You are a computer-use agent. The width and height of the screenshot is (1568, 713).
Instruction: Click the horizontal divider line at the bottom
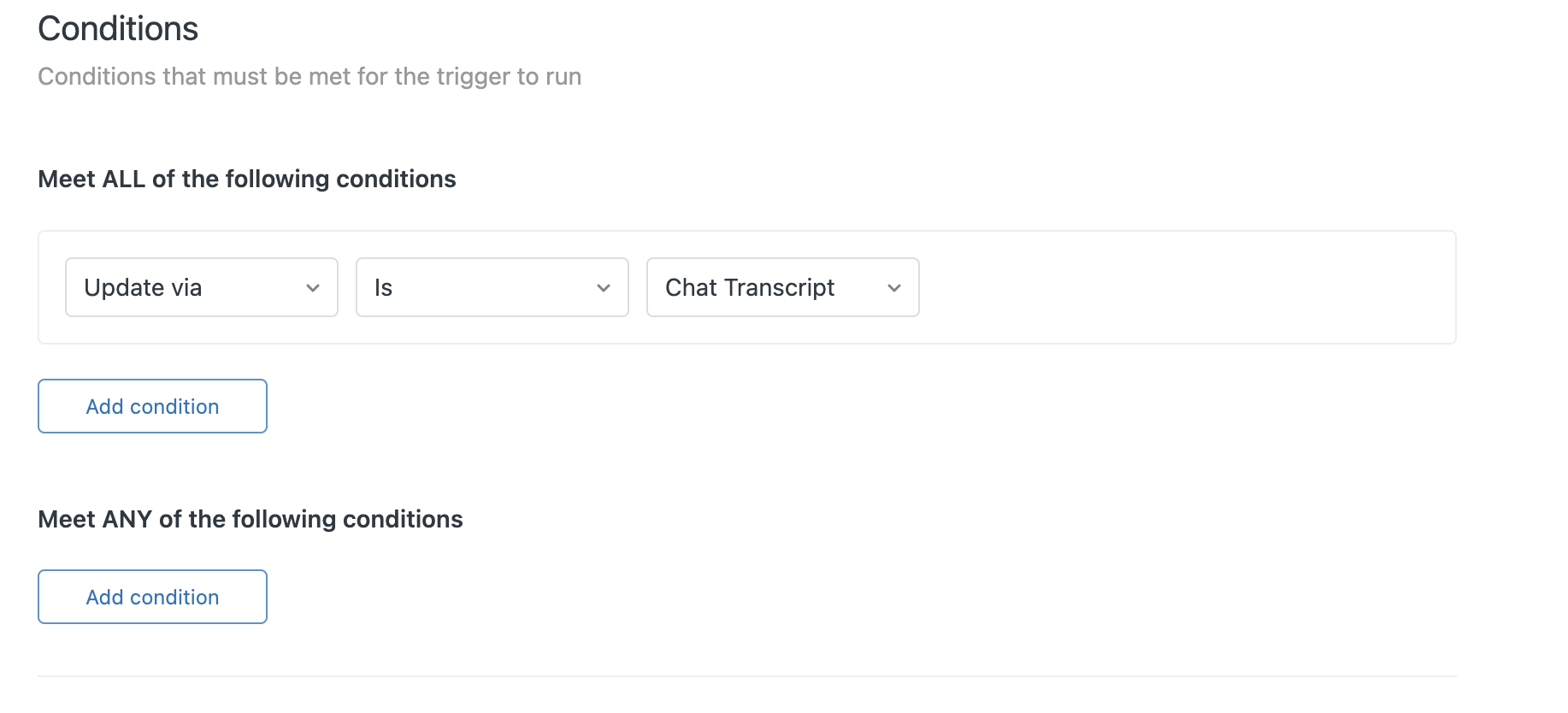pyautogui.click(x=746, y=676)
